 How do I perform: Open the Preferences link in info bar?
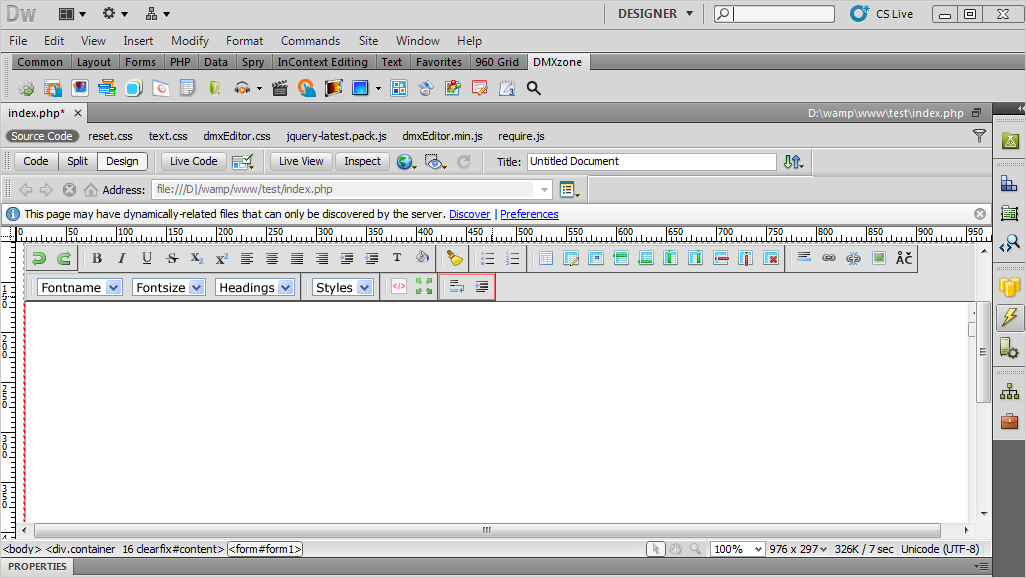529,214
